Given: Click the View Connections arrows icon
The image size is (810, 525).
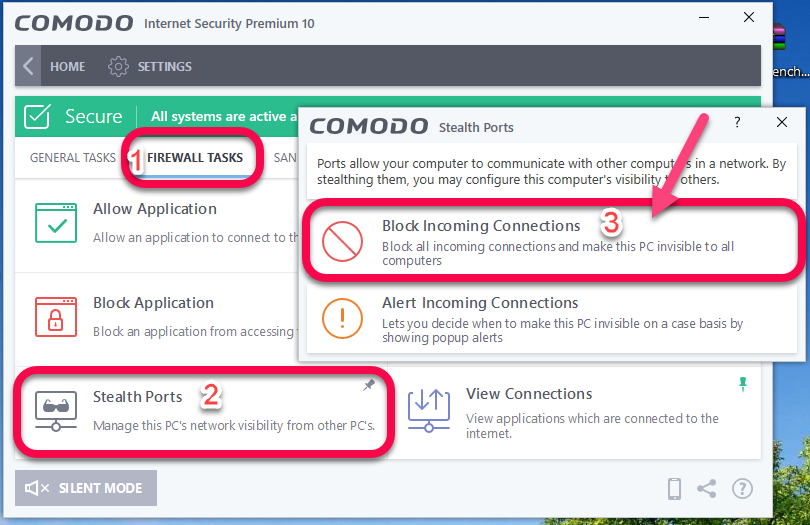Looking at the screenshot, I should 429,411.
